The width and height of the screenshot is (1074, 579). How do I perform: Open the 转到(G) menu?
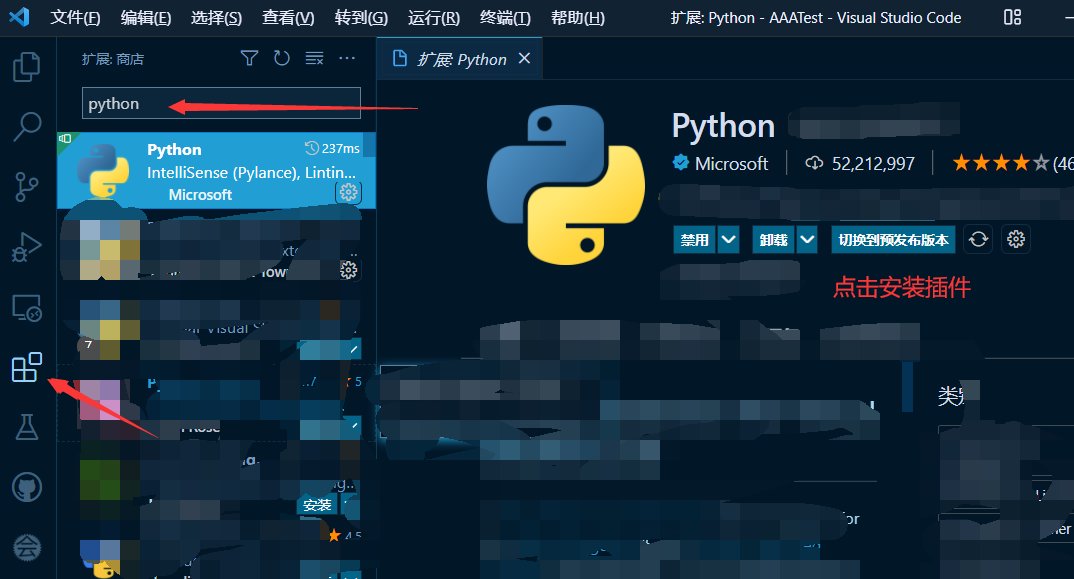[361, 18]
